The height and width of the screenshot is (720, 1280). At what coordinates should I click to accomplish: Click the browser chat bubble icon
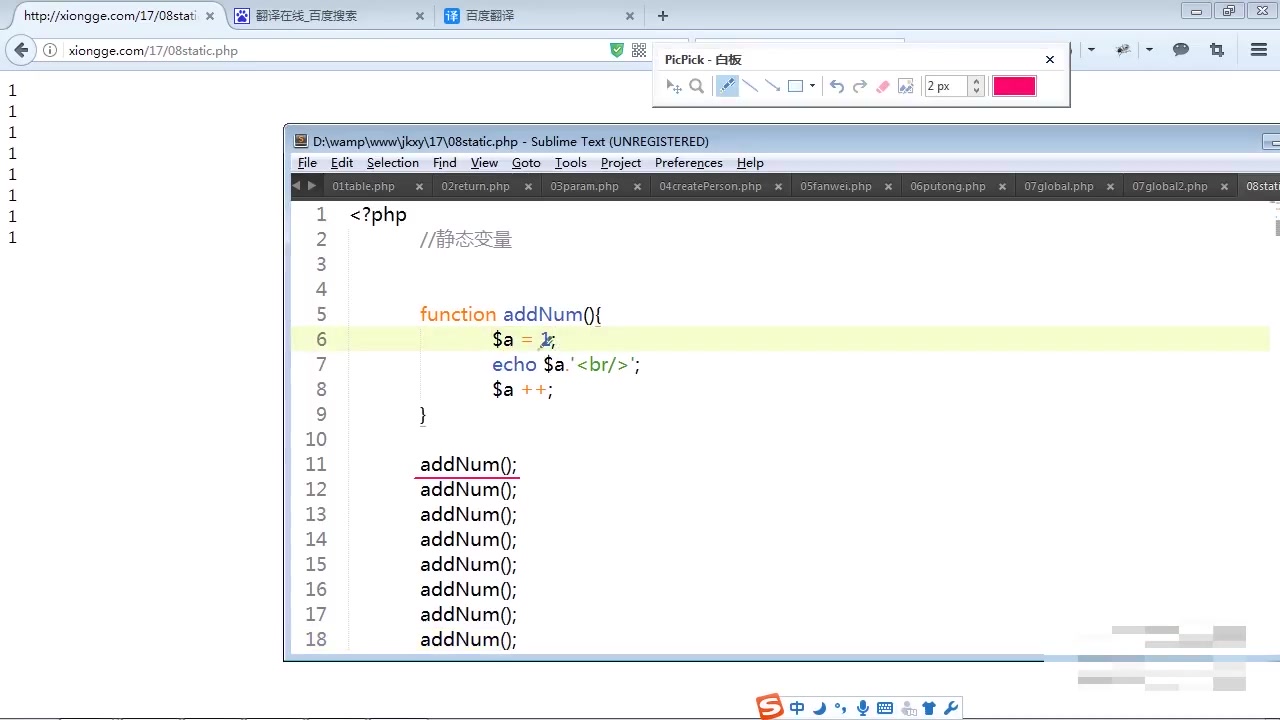point(1181,50)
